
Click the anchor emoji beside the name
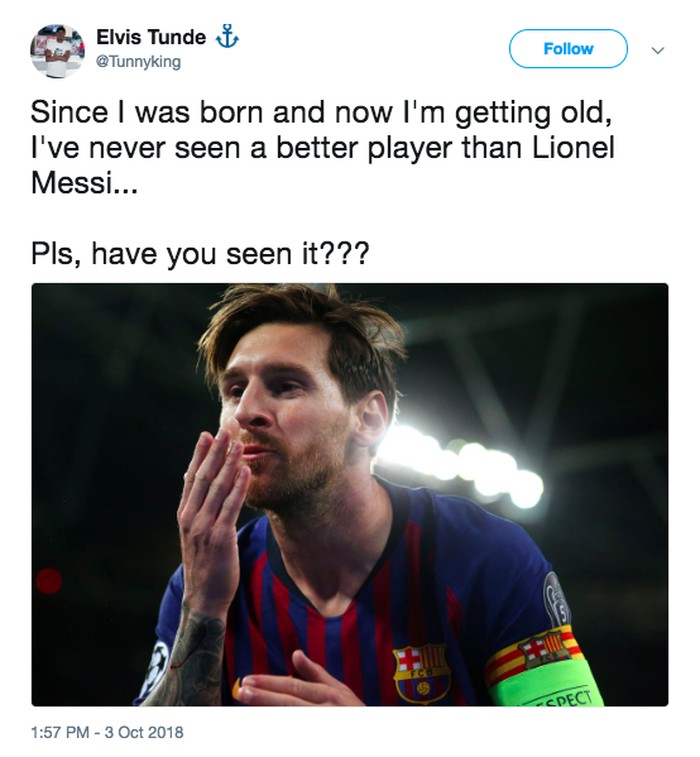click(227, 38)
